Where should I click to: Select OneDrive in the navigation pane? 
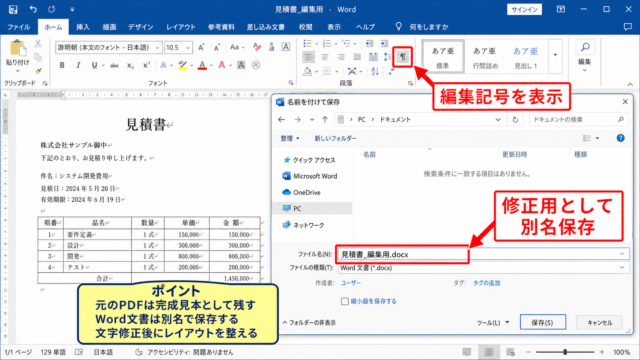307,192
